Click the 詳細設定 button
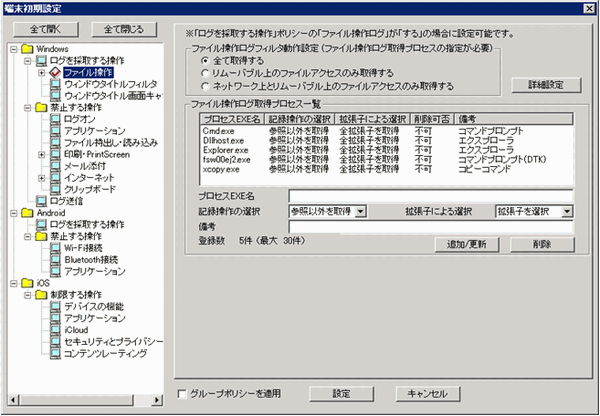The width and height of the screenshot is (600, 416). click(x=545, y=83)
